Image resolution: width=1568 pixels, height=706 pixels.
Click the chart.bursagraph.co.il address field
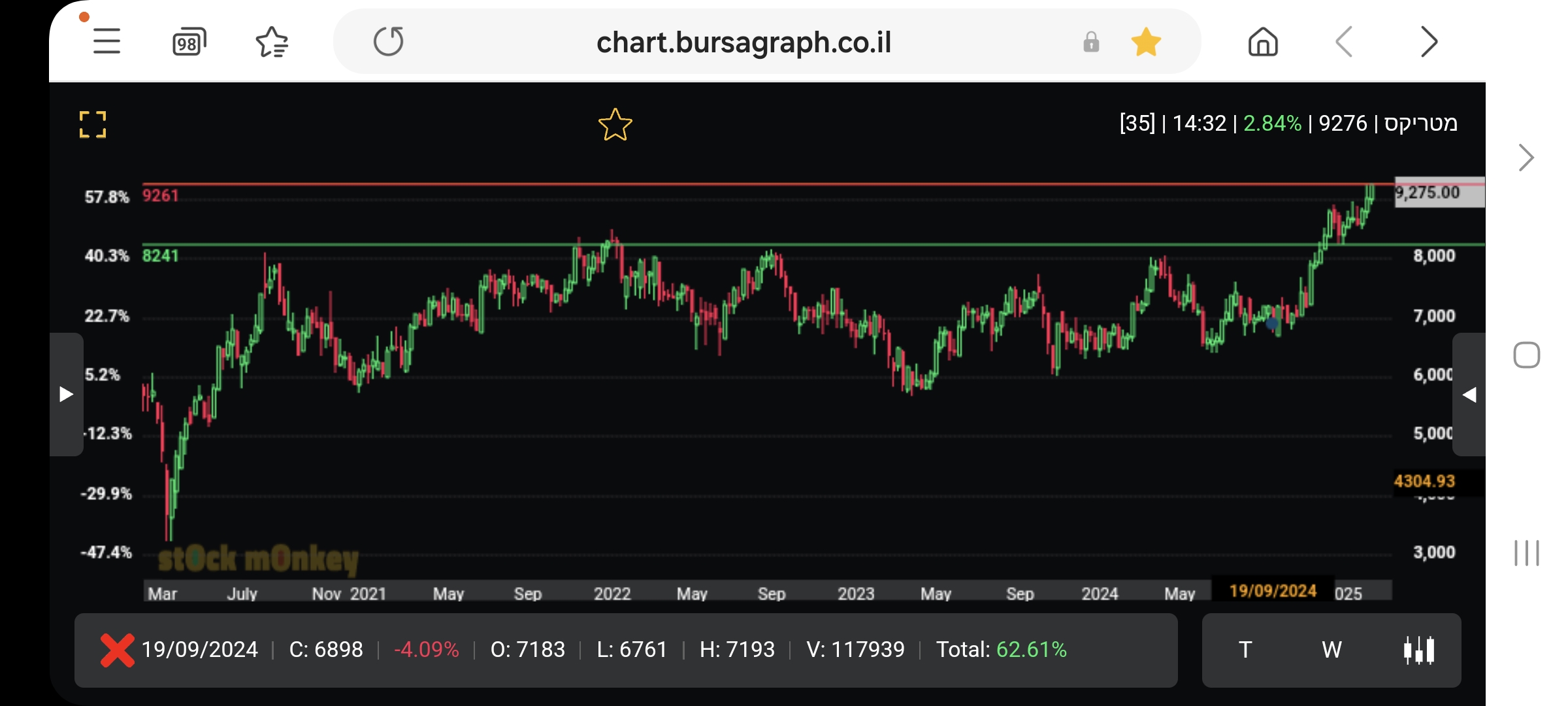[x=743, y=42]
